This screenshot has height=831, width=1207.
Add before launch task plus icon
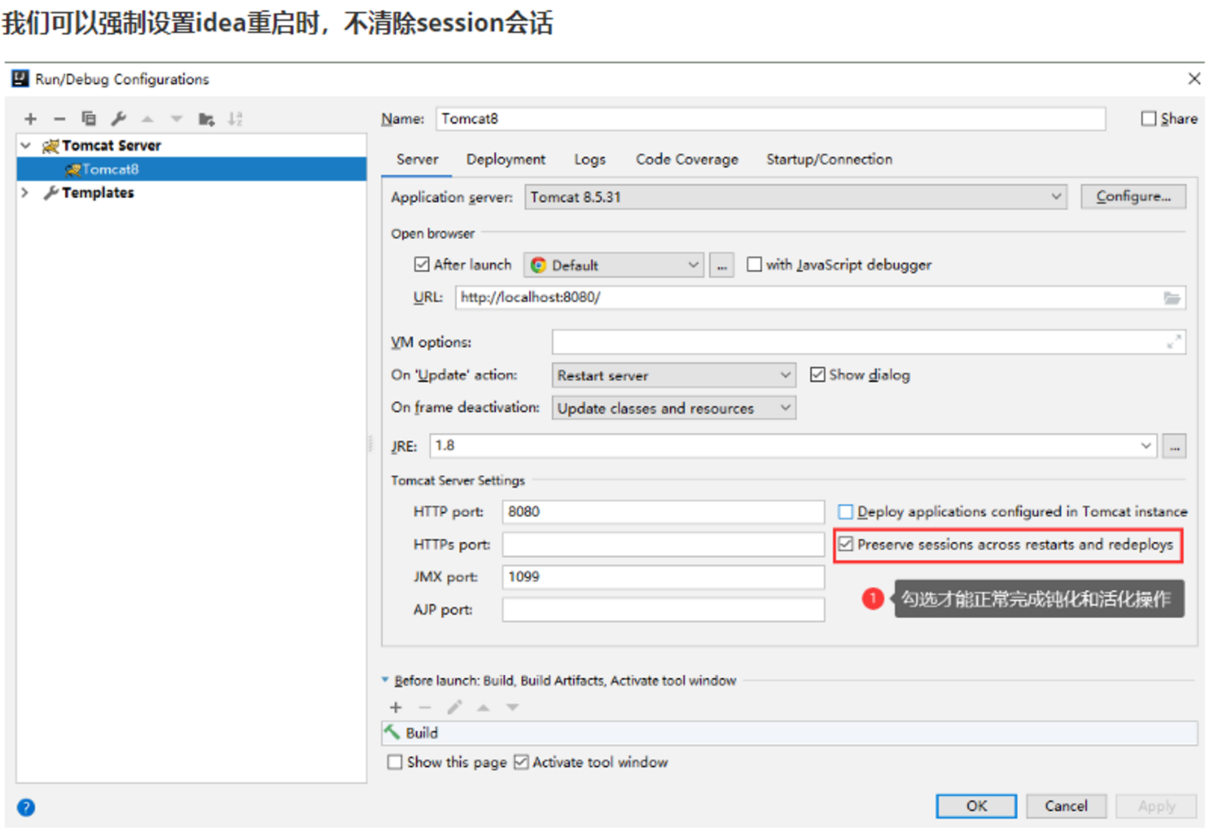tap(396, 707)
